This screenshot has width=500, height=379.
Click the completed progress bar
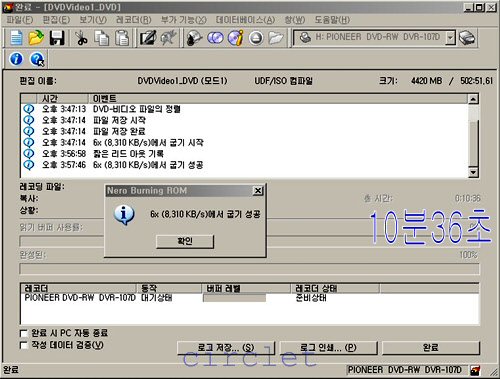click(249, 269)
